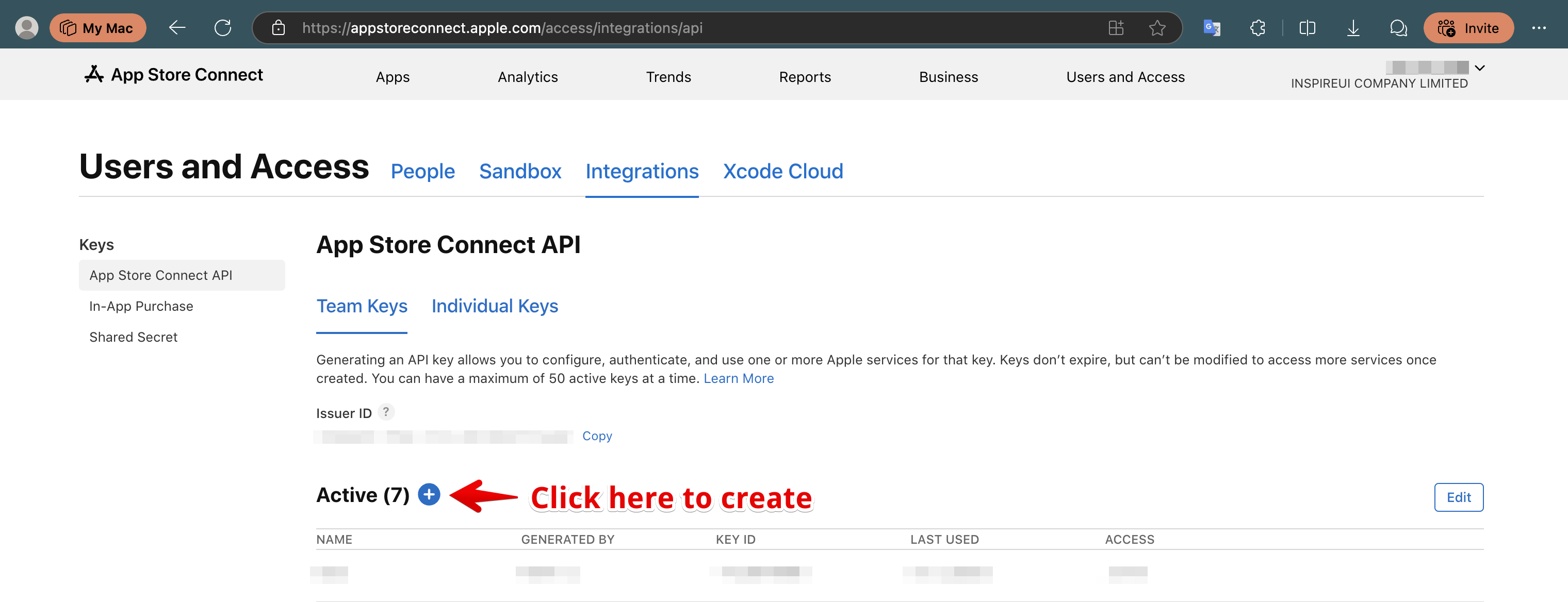Screen dimensions: 1568x602
Task: Toggle the split screen icon
Action: click(1307, 28)
